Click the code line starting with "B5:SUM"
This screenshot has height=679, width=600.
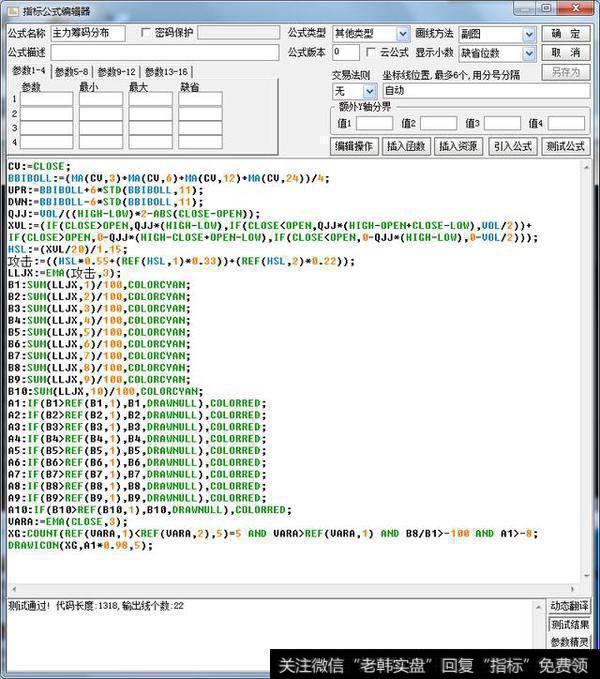click(99, 332)
